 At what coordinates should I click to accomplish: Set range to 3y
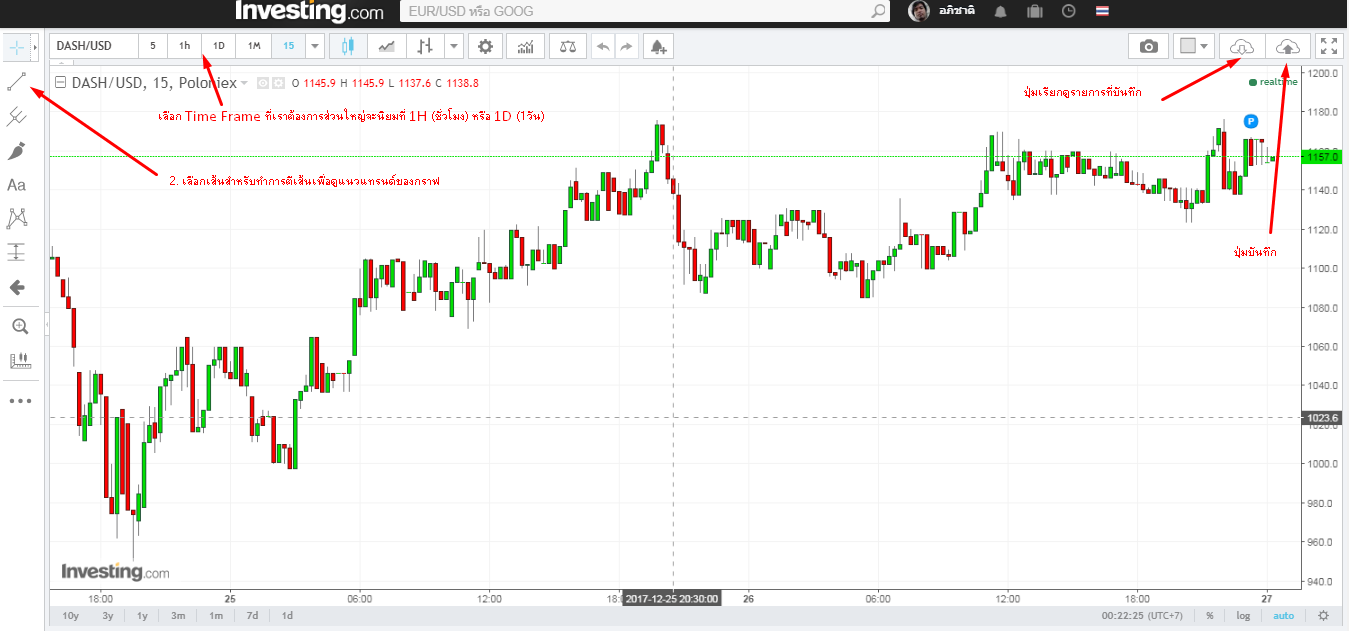(x=107, y=615)
